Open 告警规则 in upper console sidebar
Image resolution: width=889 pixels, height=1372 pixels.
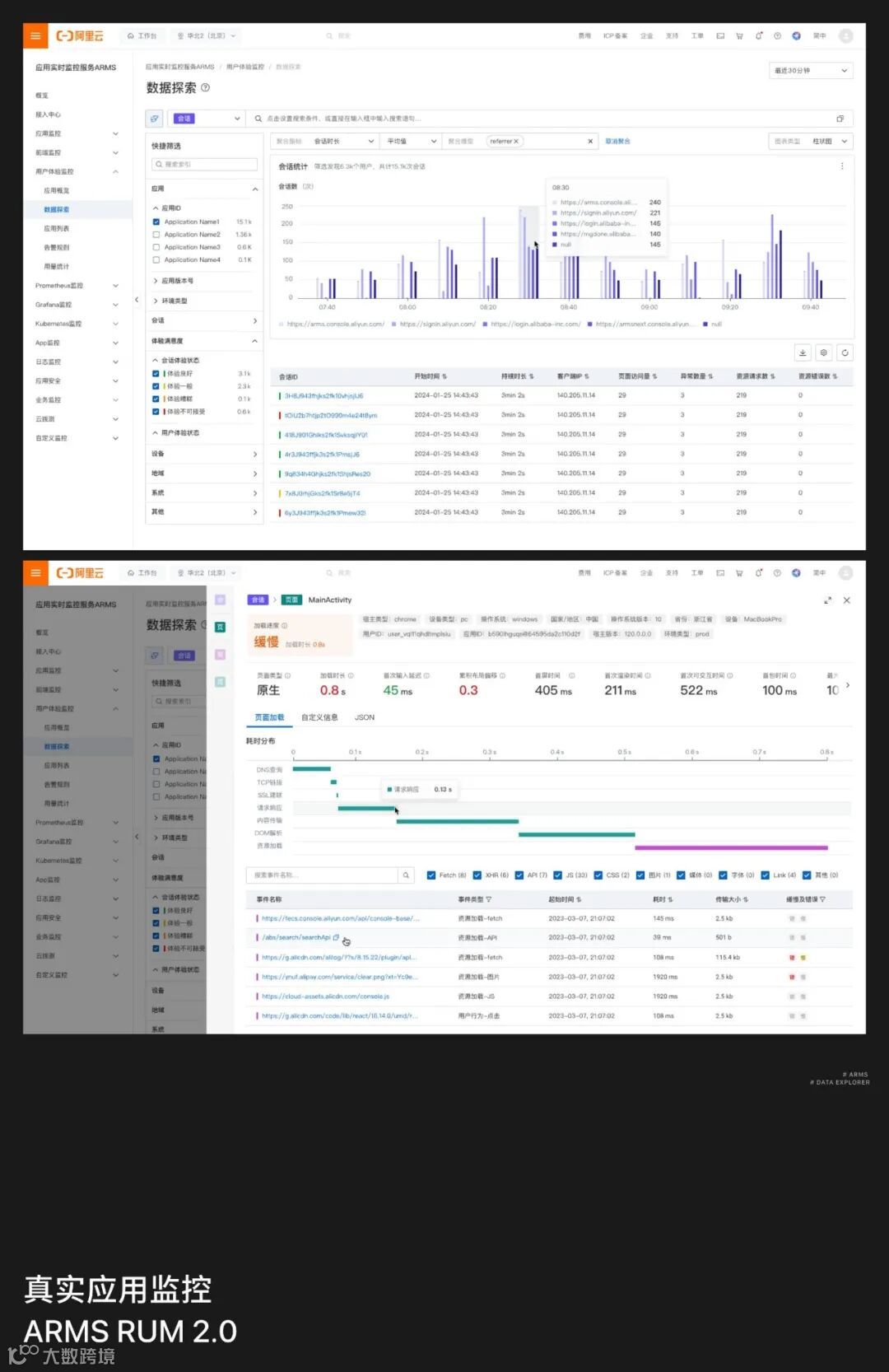[x=57, y=247]
